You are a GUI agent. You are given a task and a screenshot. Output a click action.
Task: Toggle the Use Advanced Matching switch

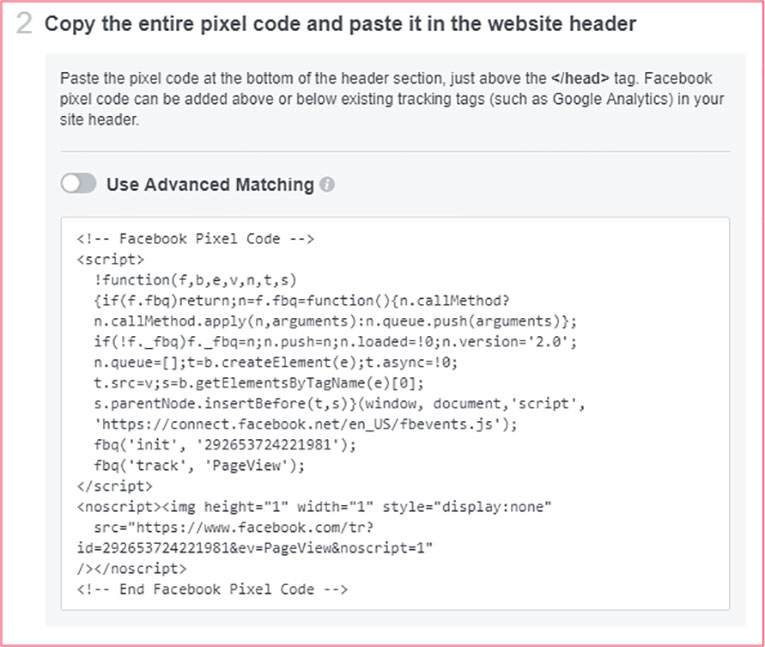coord(79,184)
